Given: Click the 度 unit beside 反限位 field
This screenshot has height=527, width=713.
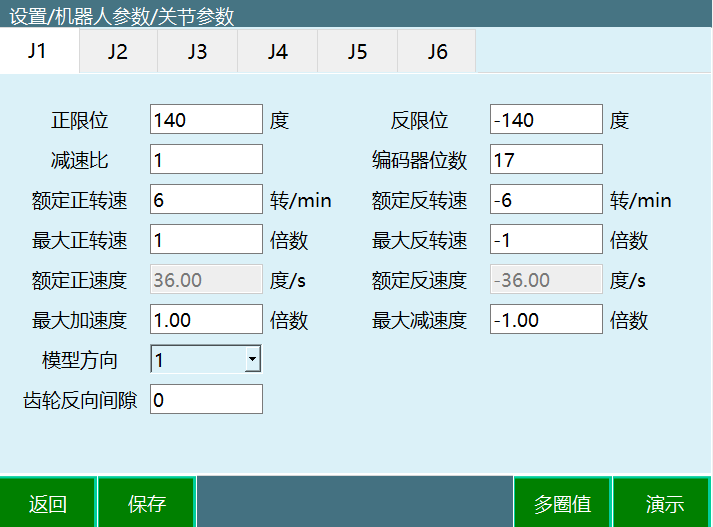Looking at the screenshot, I should pos(619,121).
